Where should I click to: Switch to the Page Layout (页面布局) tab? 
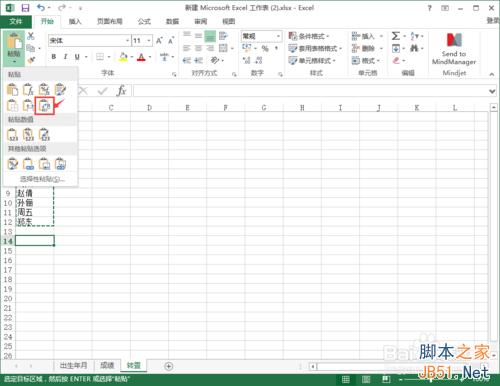tap(110, 22)
